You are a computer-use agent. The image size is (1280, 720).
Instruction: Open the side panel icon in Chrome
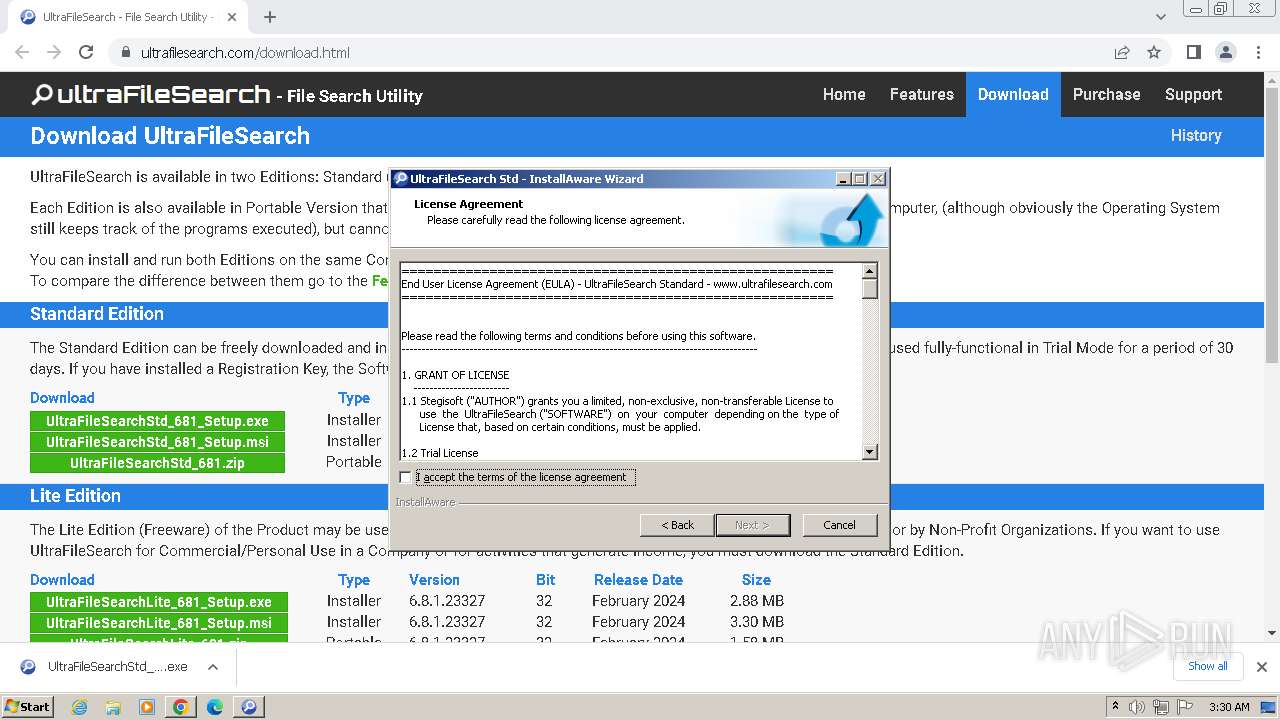[x=1194, y=52]
